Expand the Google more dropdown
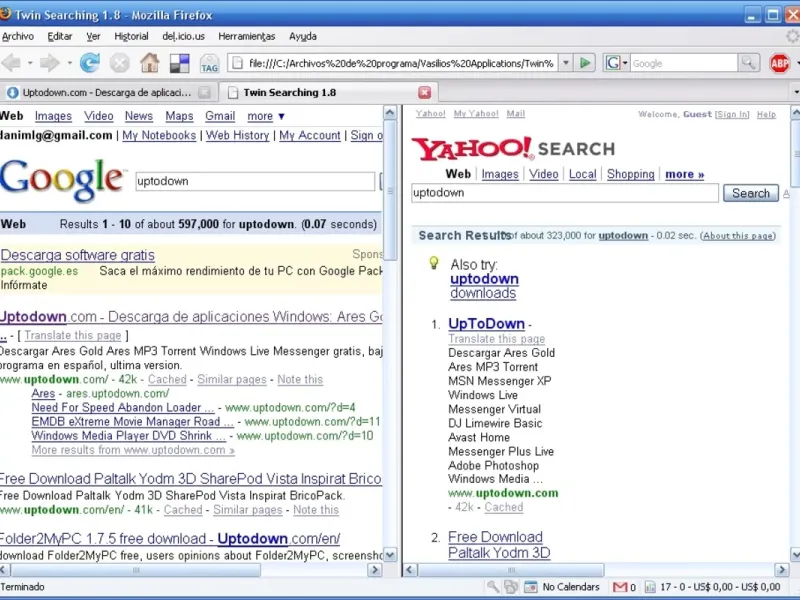800x600 pixels. 266,116
